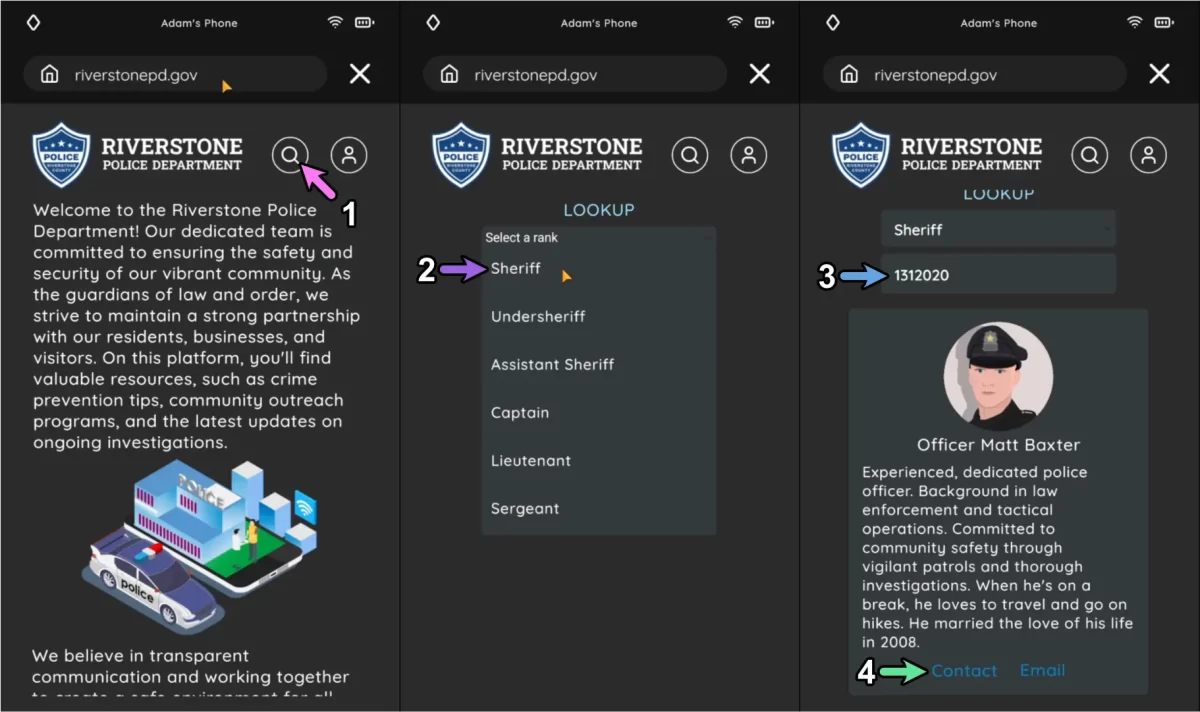This screenshot has width=1200, height=712.
Task: Tap the home icon beside the URL in the left screen
Action: click(x=49, y=75)
